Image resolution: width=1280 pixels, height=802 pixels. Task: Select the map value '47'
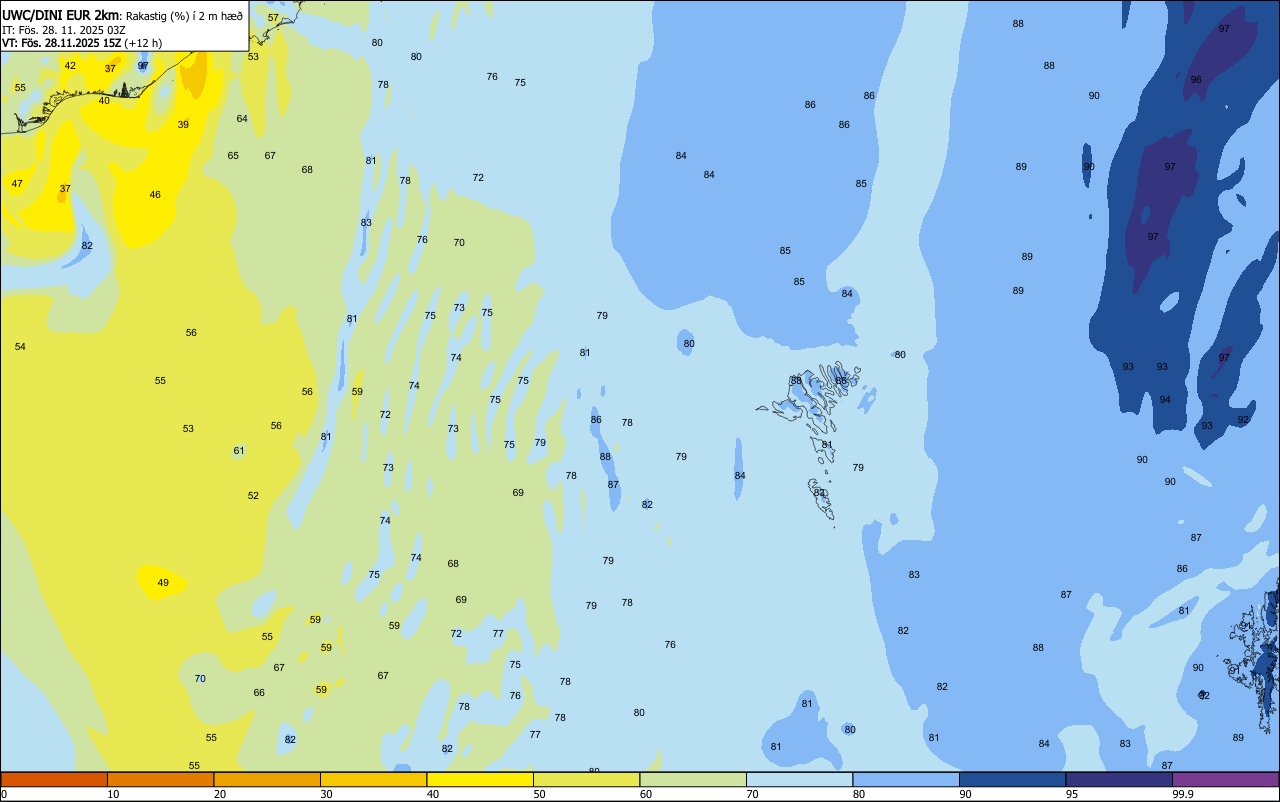pos(17,184)
